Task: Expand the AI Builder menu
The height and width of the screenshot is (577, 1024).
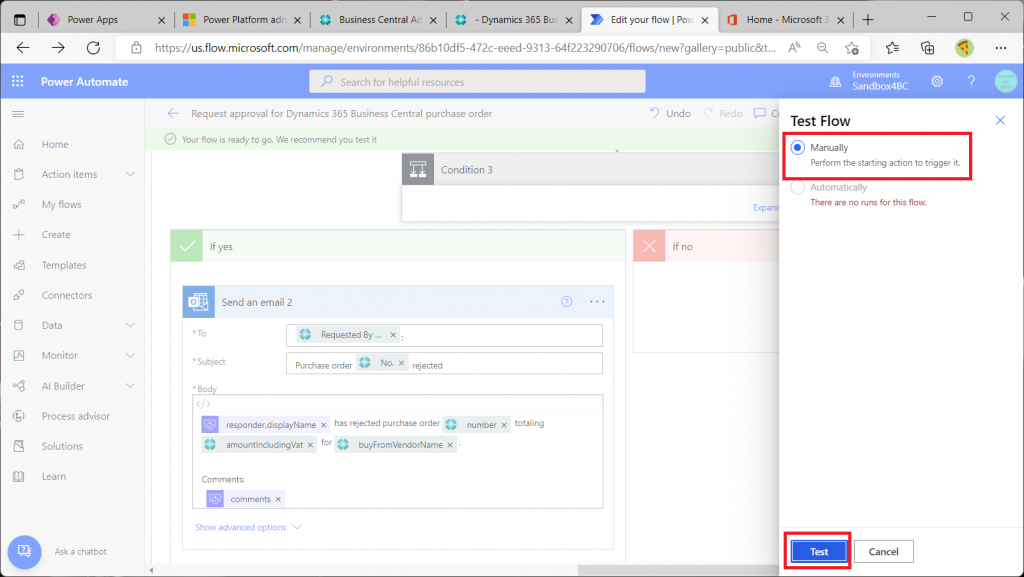Action: point(130,386)
